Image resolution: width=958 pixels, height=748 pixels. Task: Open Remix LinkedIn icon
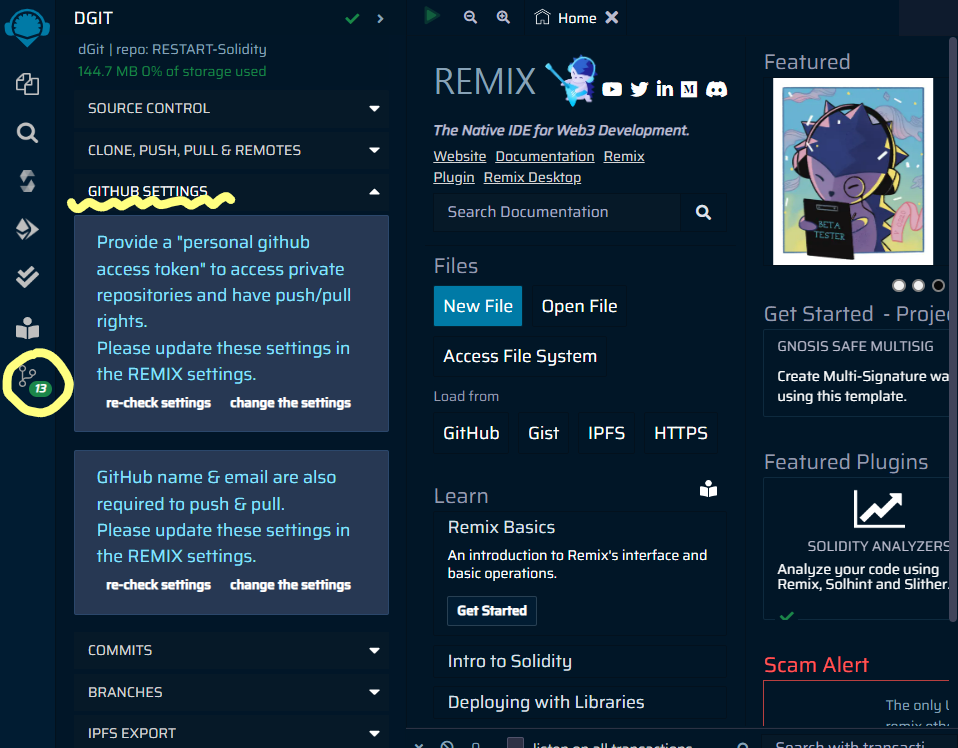[x=665, y=89]
